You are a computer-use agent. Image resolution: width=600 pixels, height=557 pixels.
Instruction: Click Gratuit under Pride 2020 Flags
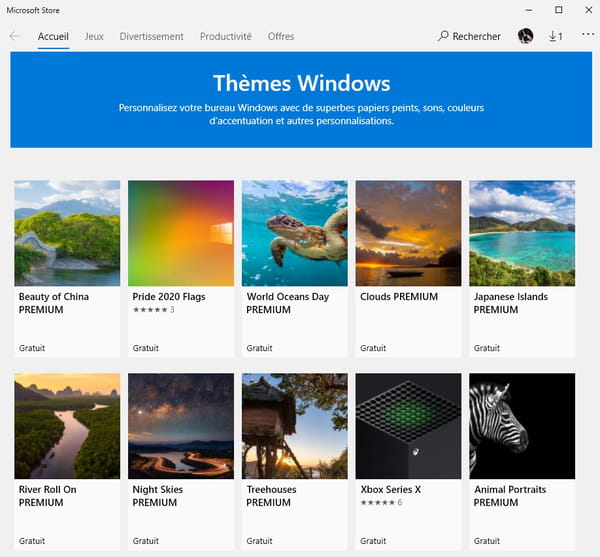(x=145, y=348)
